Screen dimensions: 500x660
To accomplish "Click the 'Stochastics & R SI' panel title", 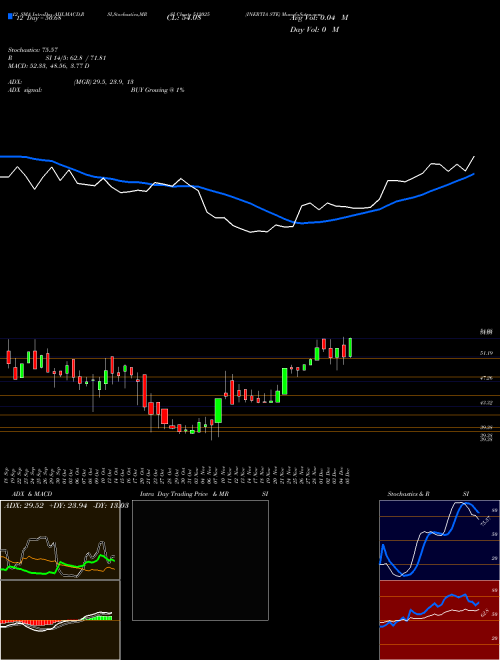I will point(428,494).
